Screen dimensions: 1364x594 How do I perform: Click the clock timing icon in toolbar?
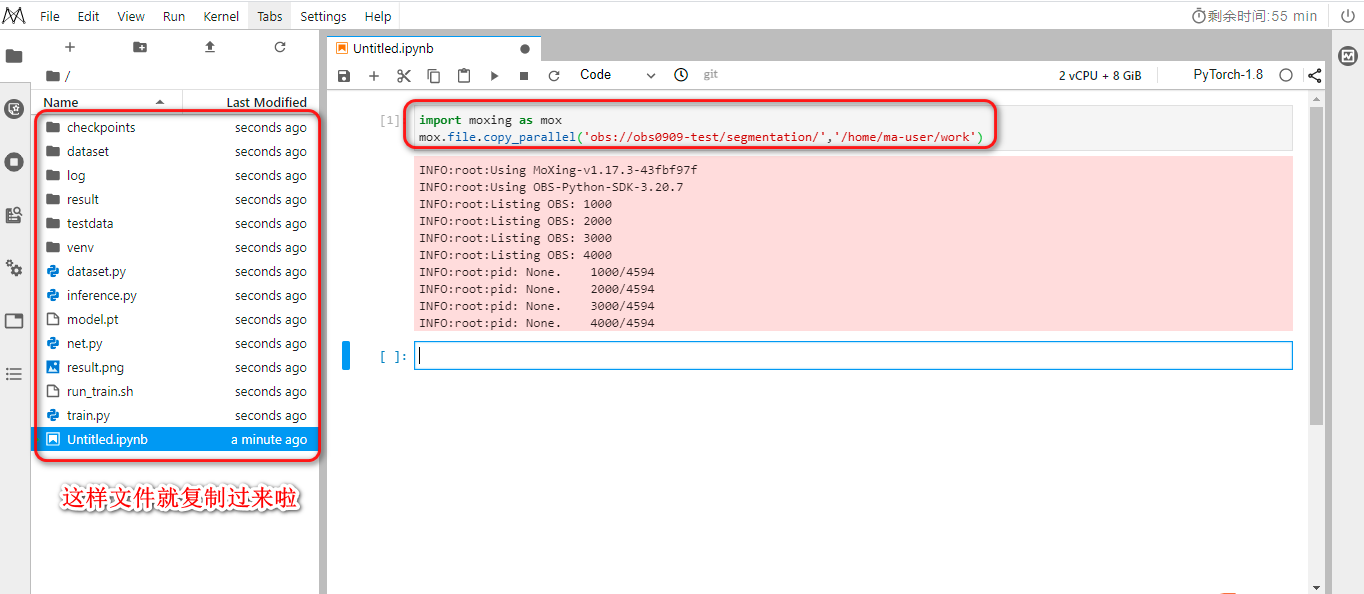(681, 75)
